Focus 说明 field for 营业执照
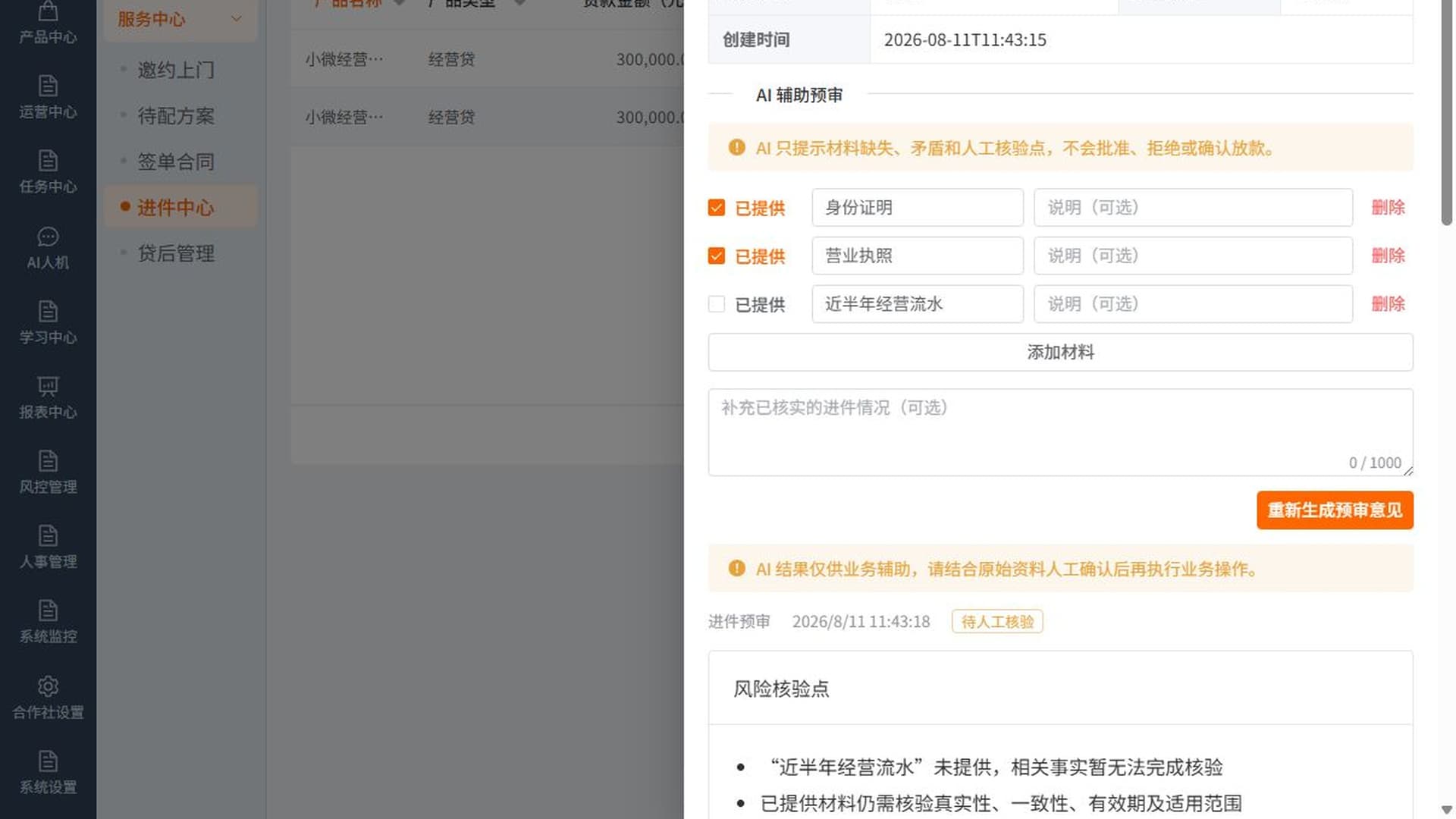The width and height of the screenshot is (1456, 819). (x=1193, y=256)
